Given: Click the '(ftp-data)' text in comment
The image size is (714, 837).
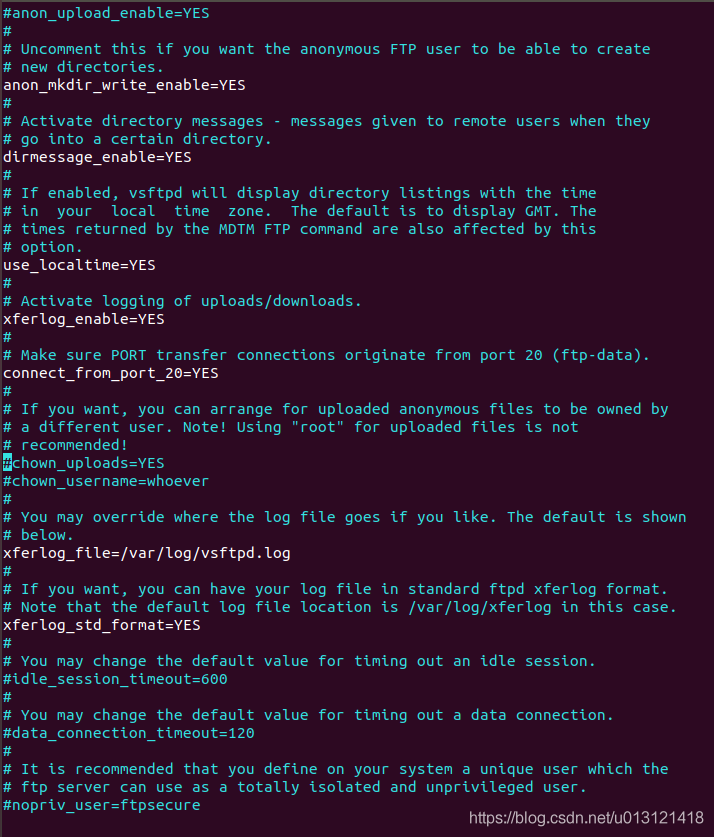Looking at the screenshot, I should pyautogui.click(x=600, y=356).
